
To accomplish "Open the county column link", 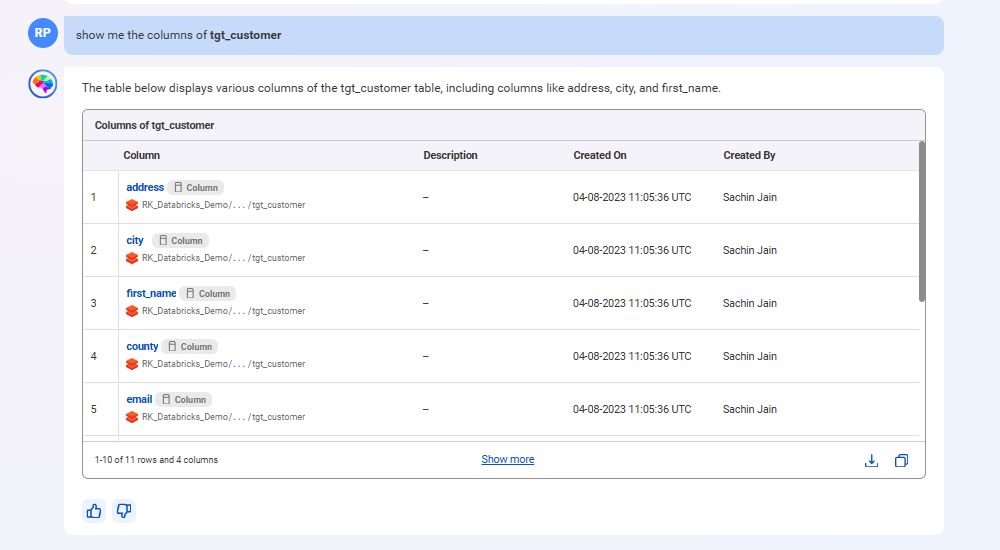I will point(142,346).
